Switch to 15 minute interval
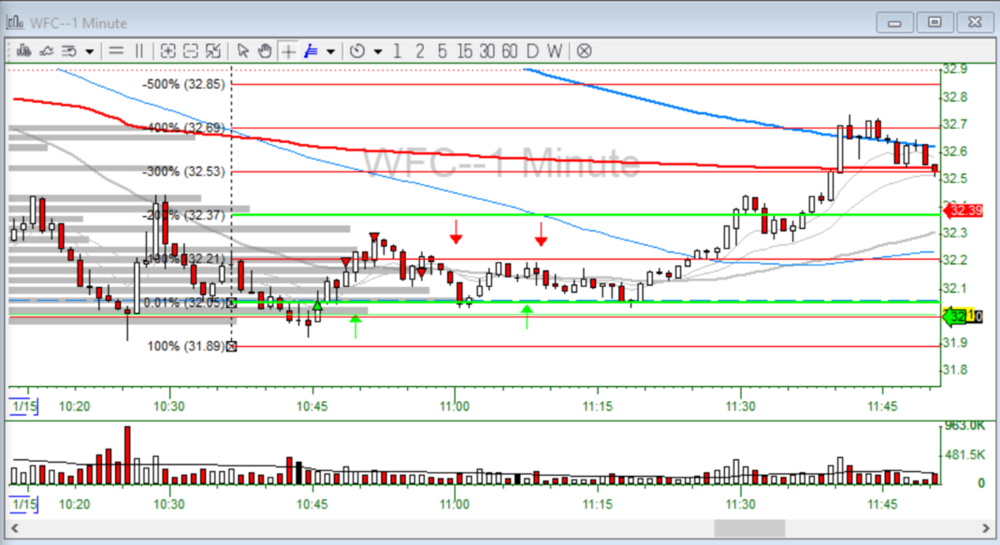This screenshot has height=545, width=1000. click(464, 51)
